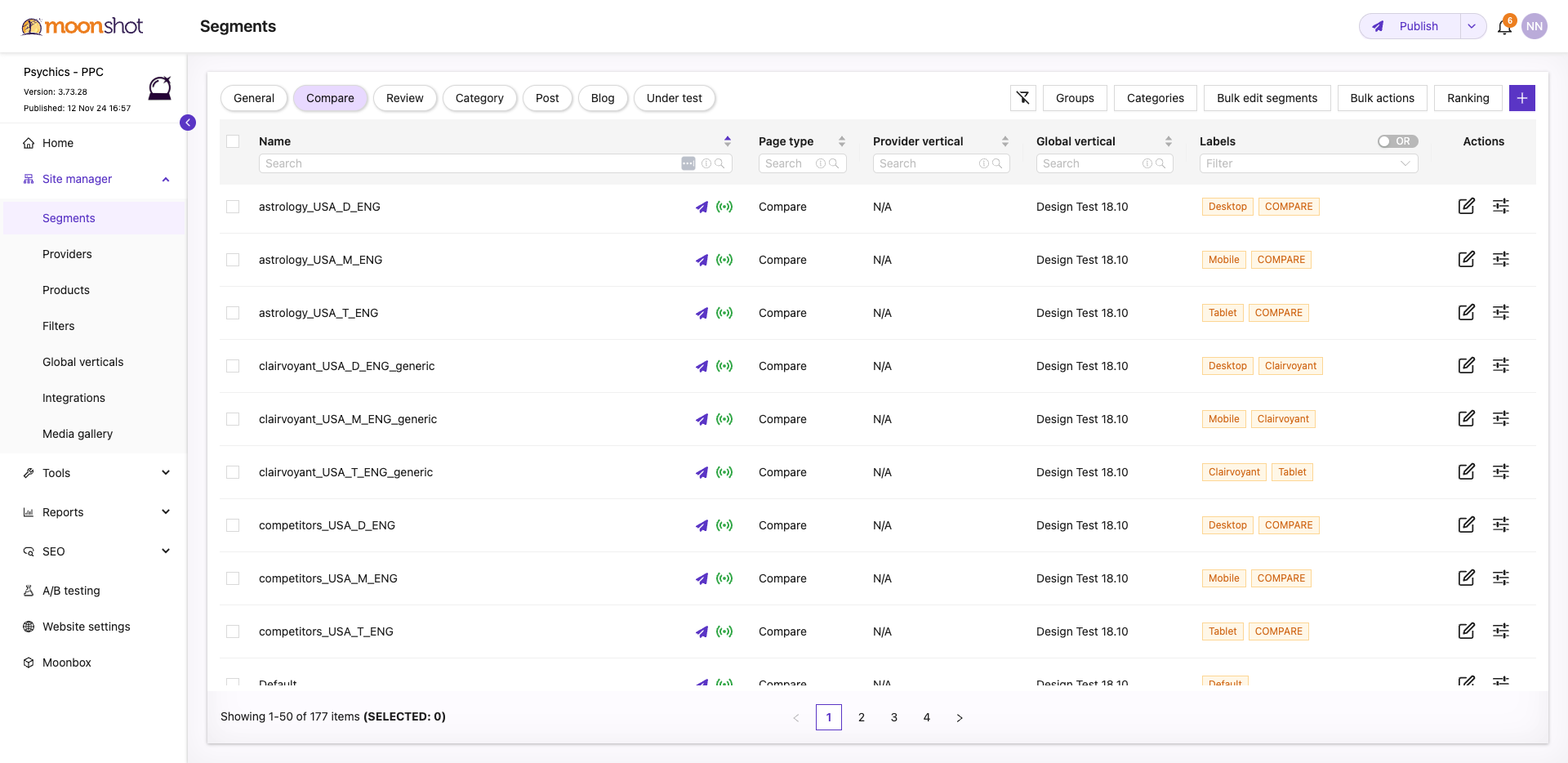Click publish rocket icon on astrology_USA_T_ENG row

point(702,313)
